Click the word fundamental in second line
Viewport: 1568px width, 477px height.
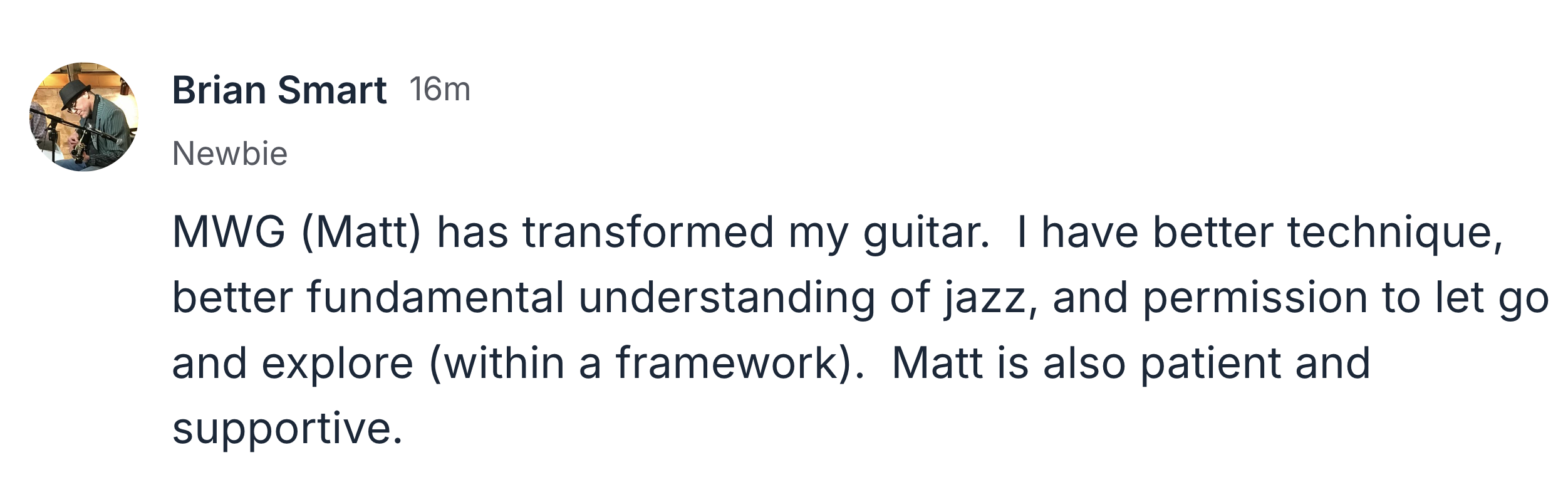436,298
